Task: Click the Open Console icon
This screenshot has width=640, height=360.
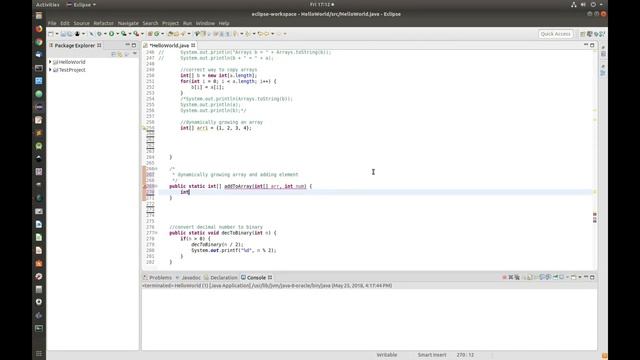Action: click(573, 277)
